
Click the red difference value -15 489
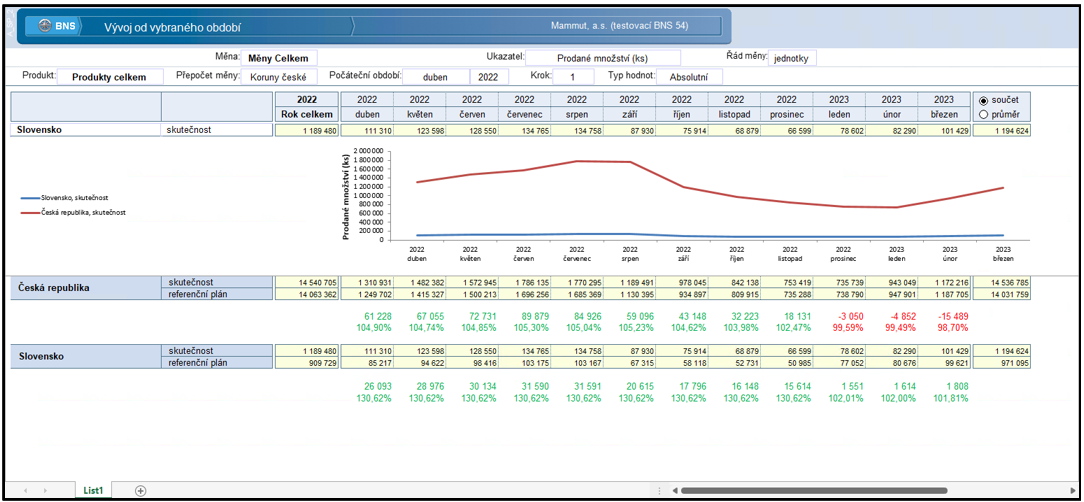point(951,316)
